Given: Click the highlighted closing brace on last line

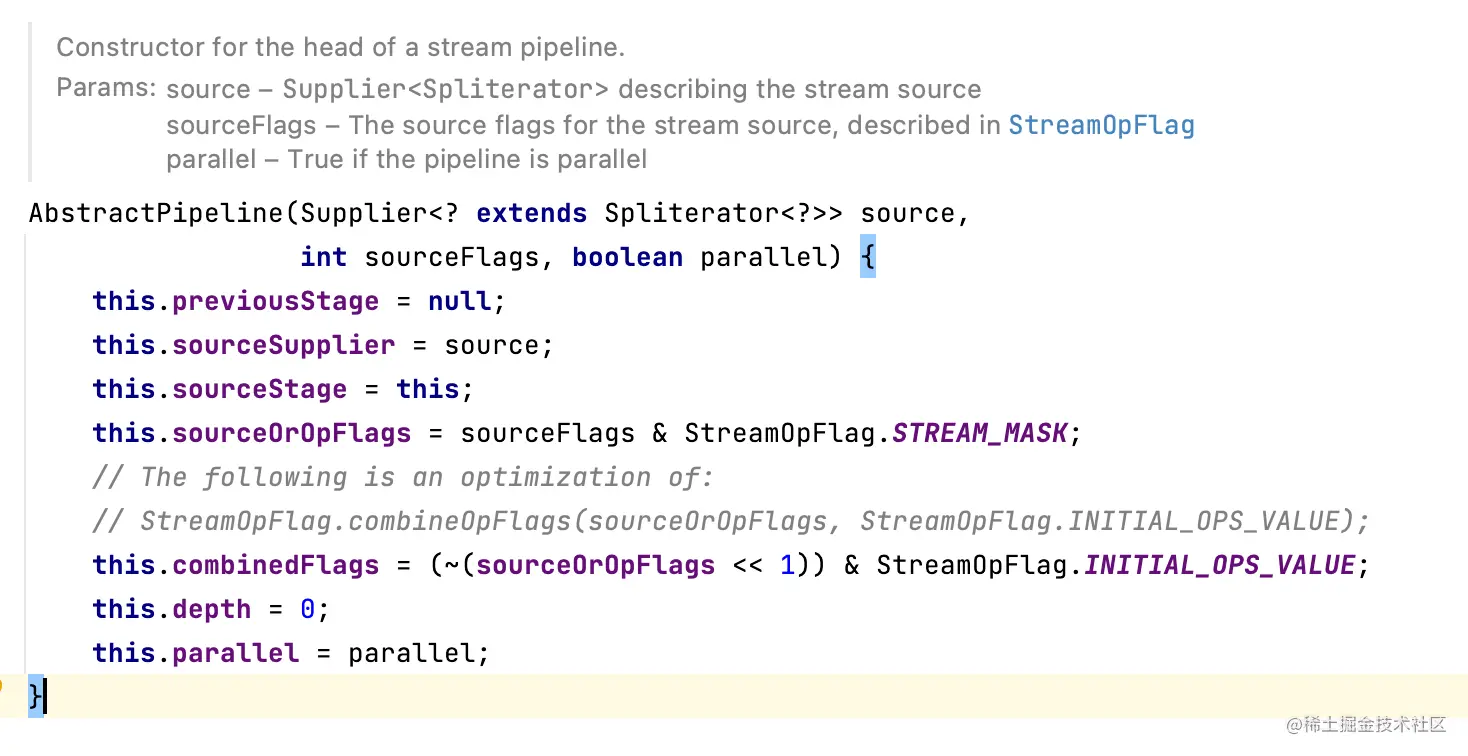Looking at the screenshot, I should click(x=36, y=696).
